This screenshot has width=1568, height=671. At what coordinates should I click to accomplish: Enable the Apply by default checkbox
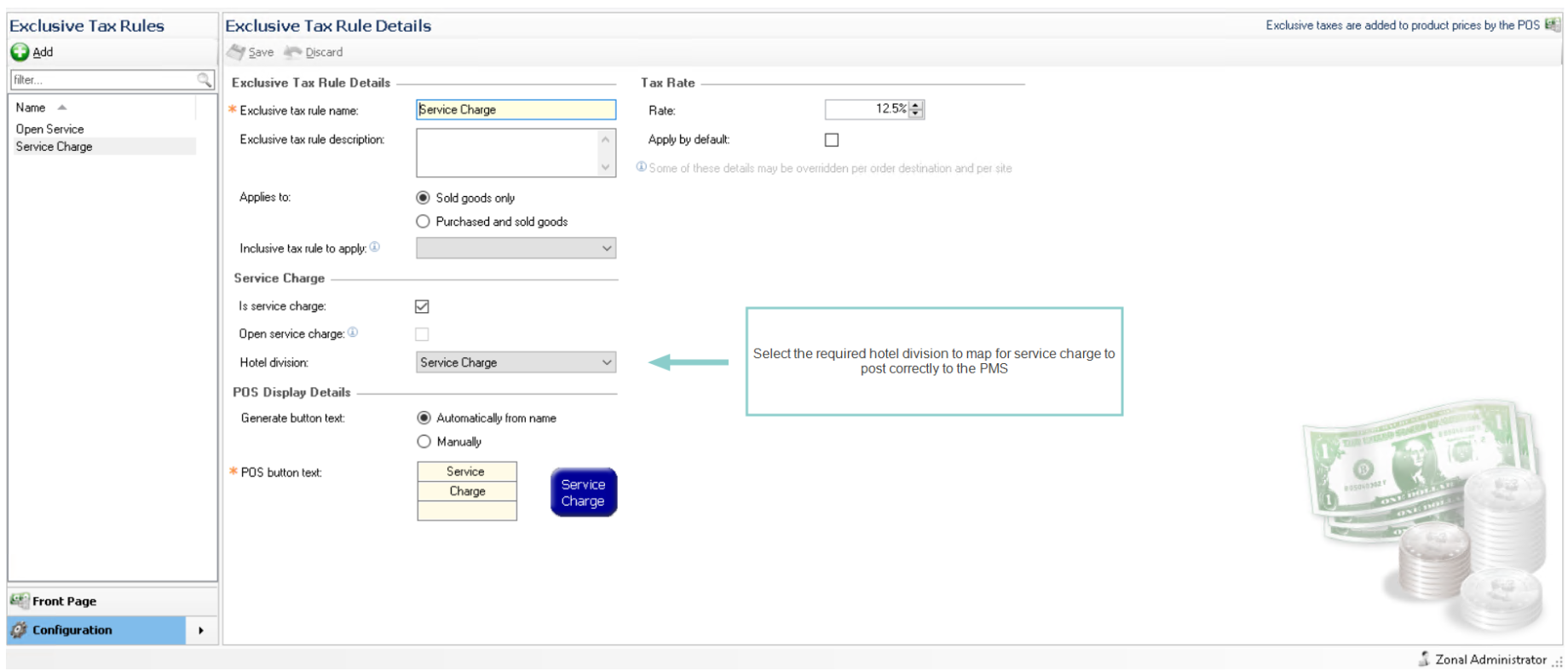832,140
